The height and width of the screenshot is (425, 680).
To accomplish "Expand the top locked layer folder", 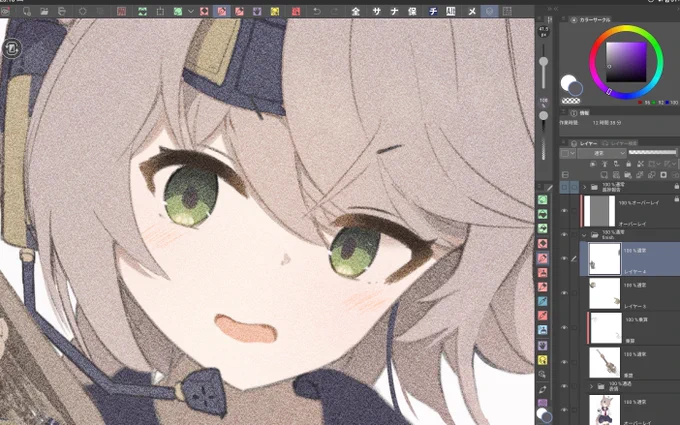I will (x=585, y=187).
